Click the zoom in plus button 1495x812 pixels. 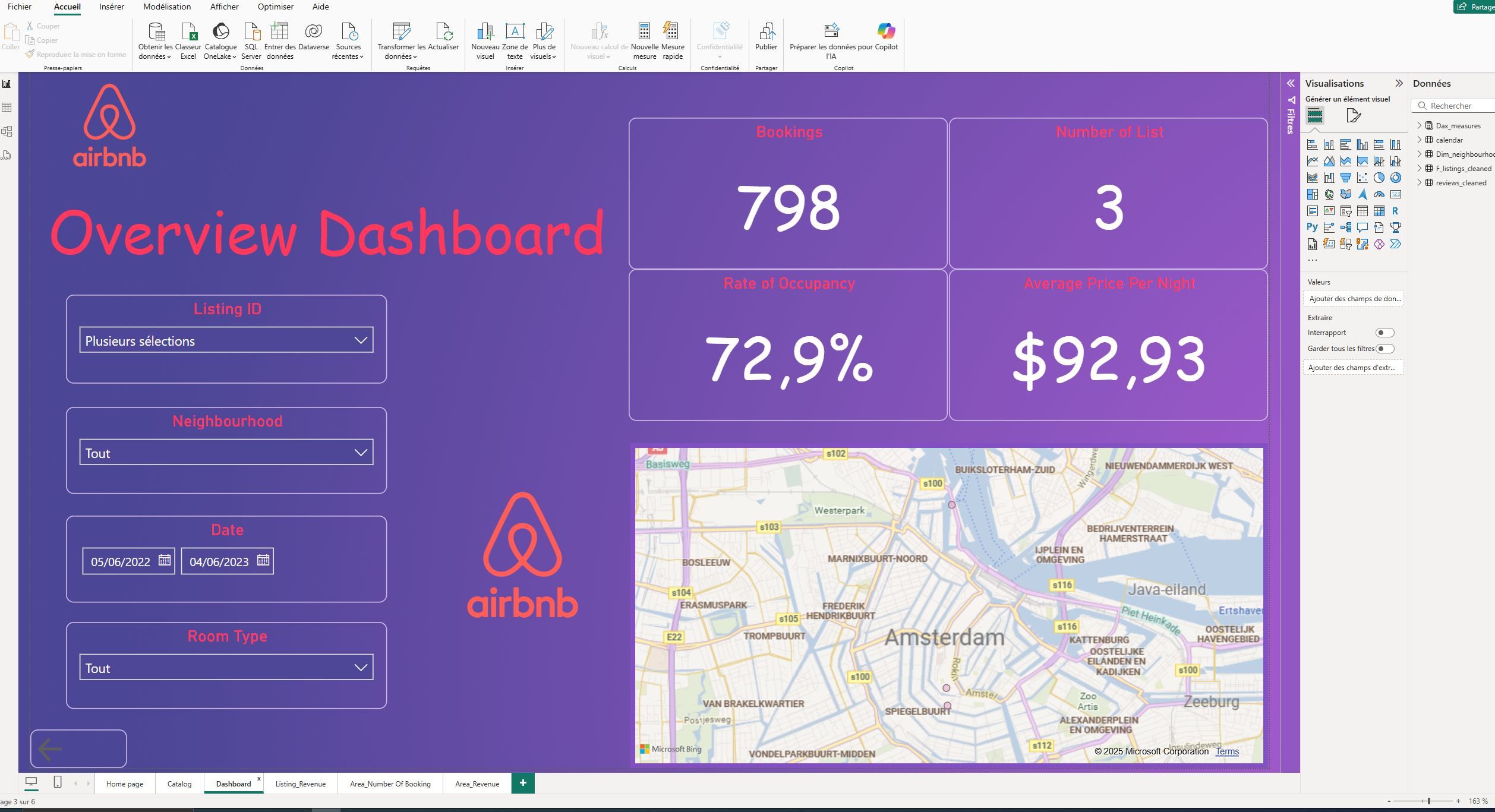point(1458,801)
